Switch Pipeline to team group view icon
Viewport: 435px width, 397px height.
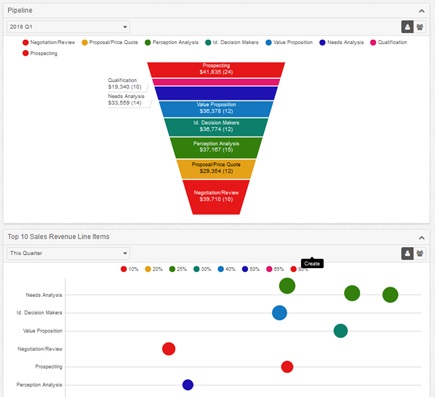point(420,27)
